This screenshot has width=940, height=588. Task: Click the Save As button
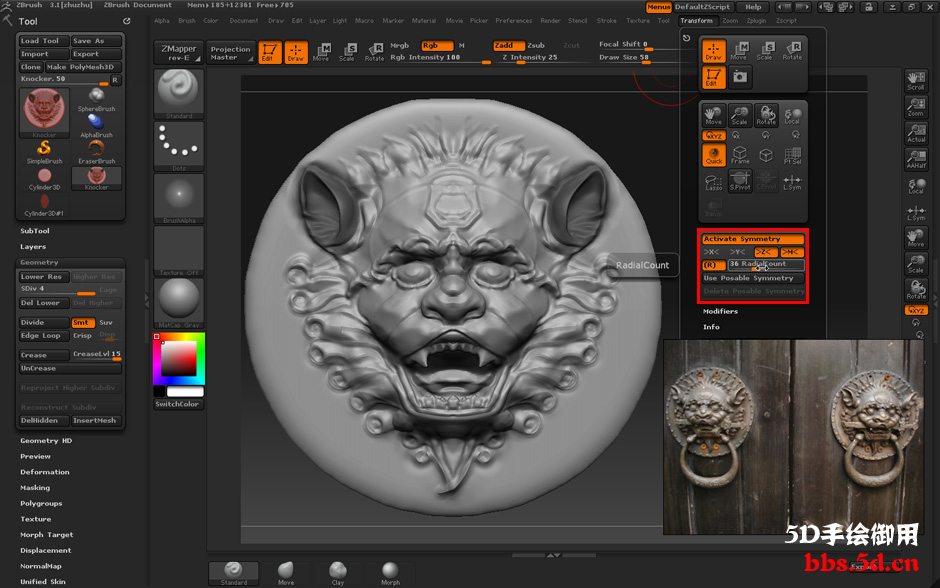pyautogui.click(x=96, y=41)
